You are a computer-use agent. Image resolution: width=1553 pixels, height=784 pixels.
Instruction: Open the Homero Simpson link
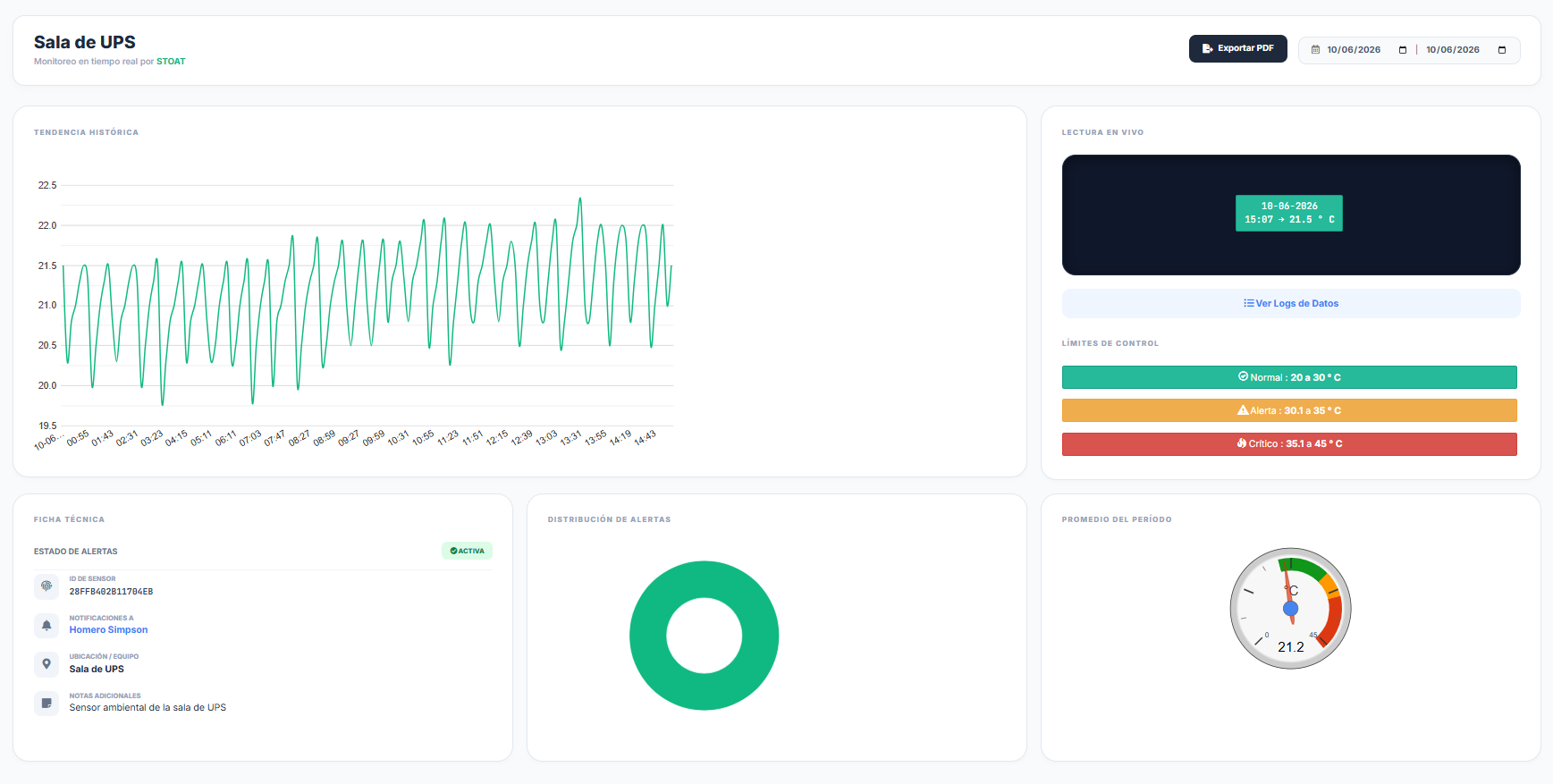point(109,629)
